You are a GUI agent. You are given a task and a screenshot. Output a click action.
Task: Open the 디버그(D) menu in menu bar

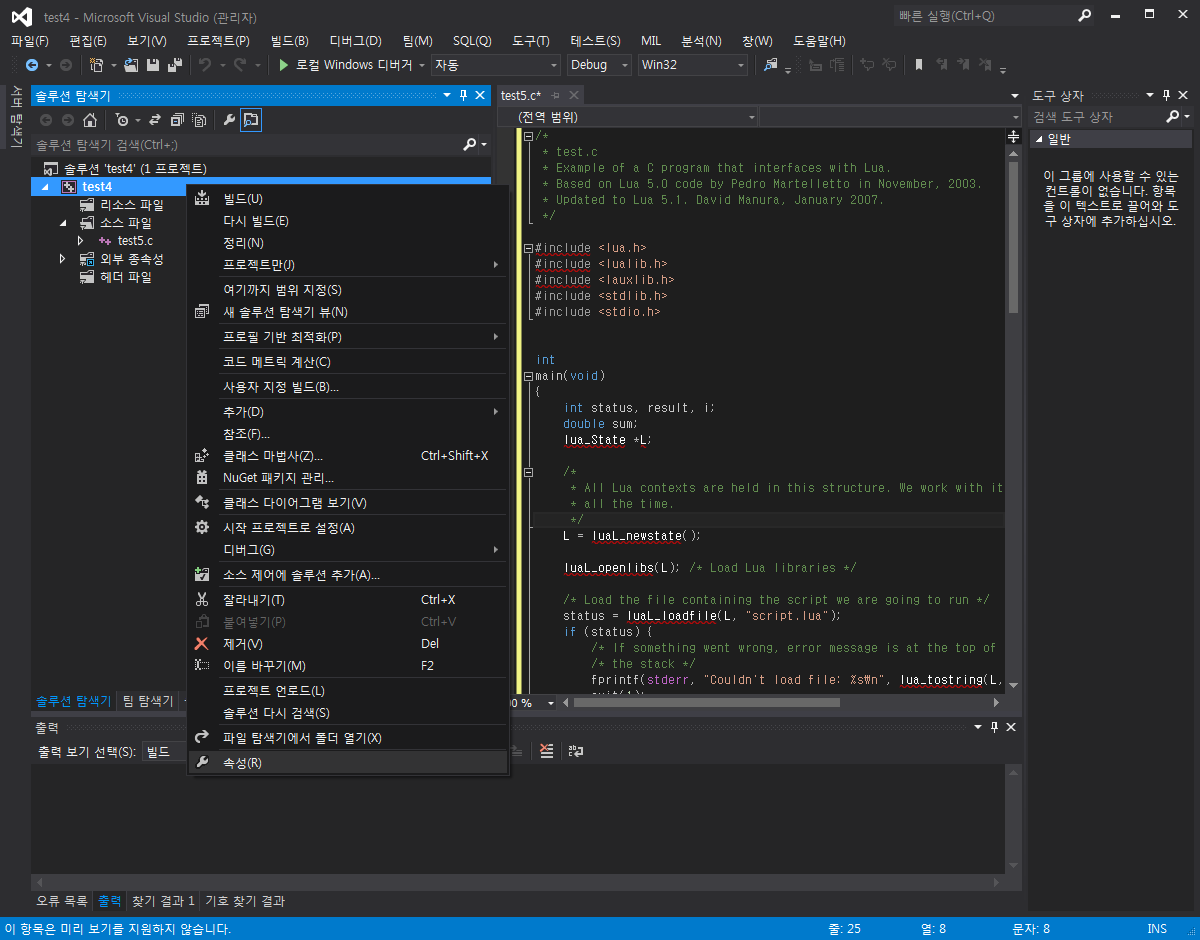point(355,41)
